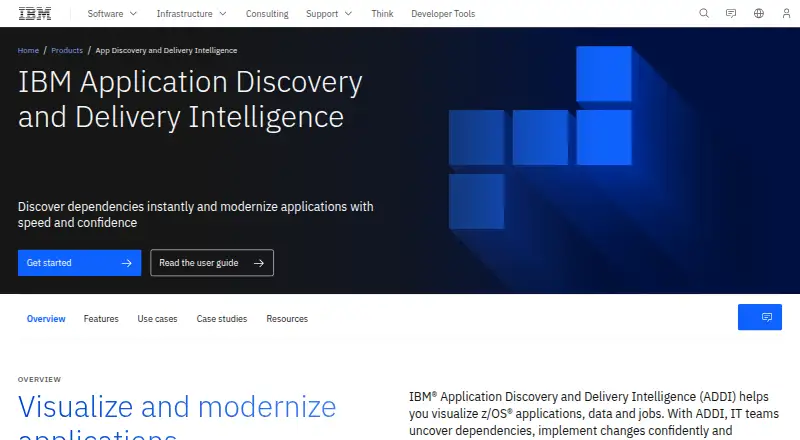Open the Think menu item
The height and width of the screenshot is (440, 800).
pyautogui.click(x=382, y=14)
